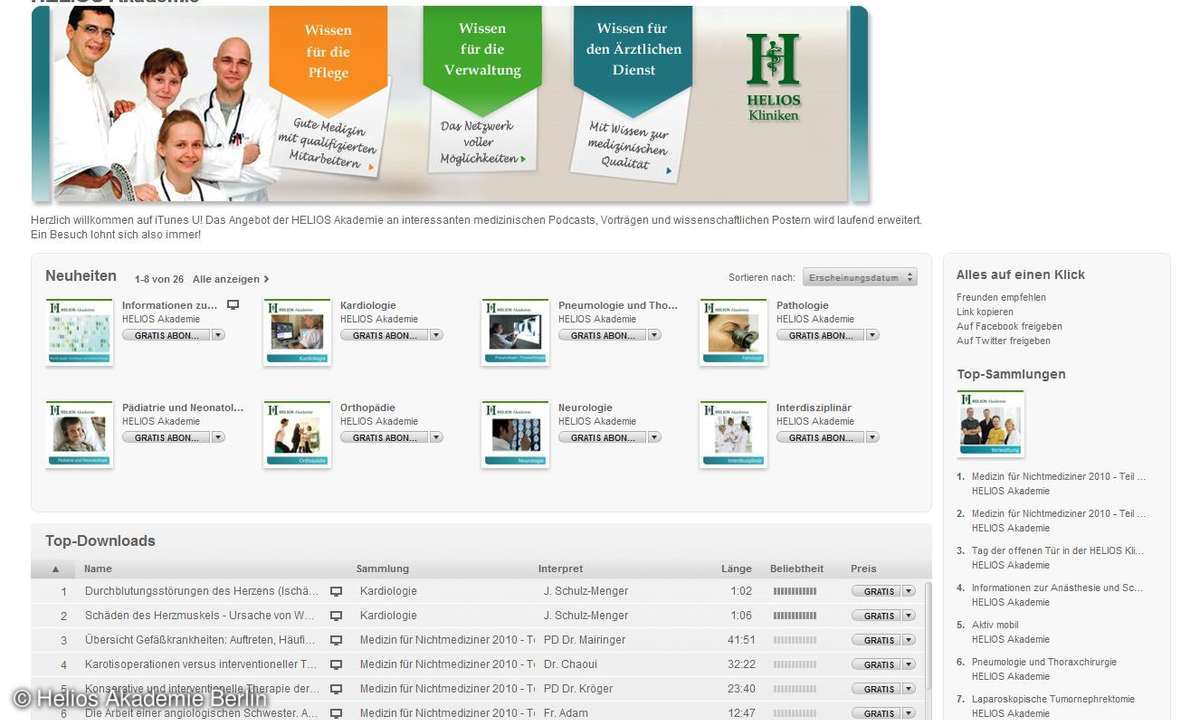Open the Orthopädie collection cover
1200x720 pixels.
297,434
